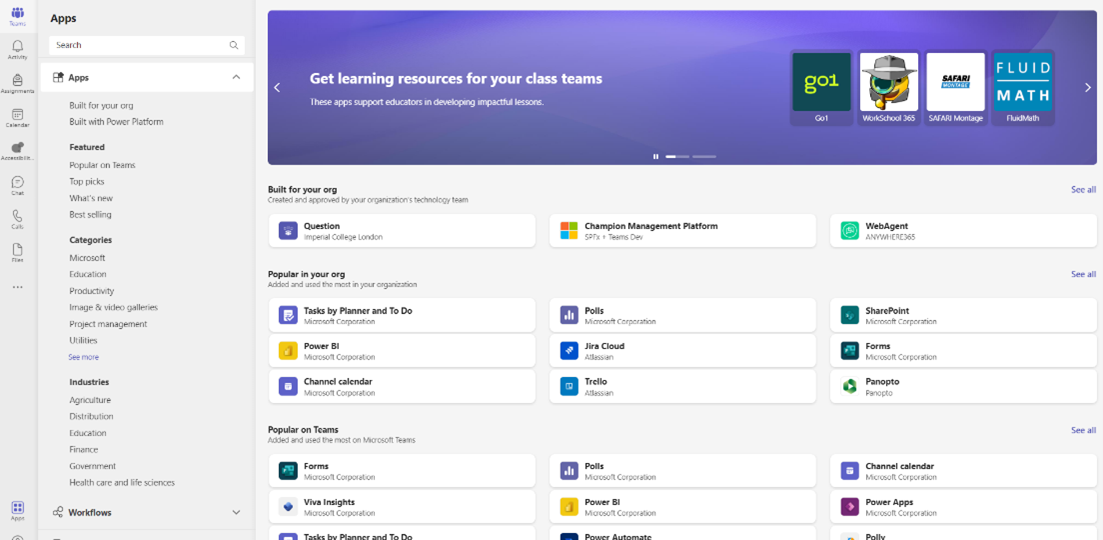Click the three-dot more apps icon

(x=17, y=287)
